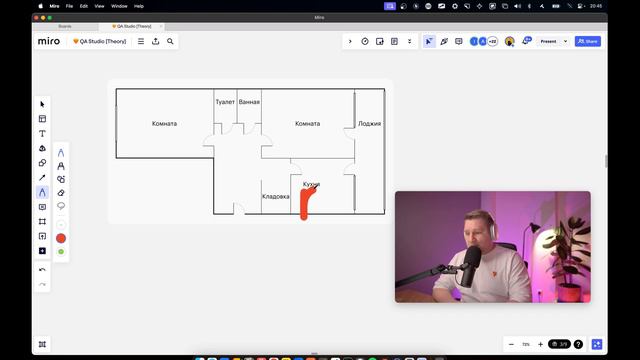Open the Reactions icon
The width and height of the screenshot is (640, 360).
point(444,41)
